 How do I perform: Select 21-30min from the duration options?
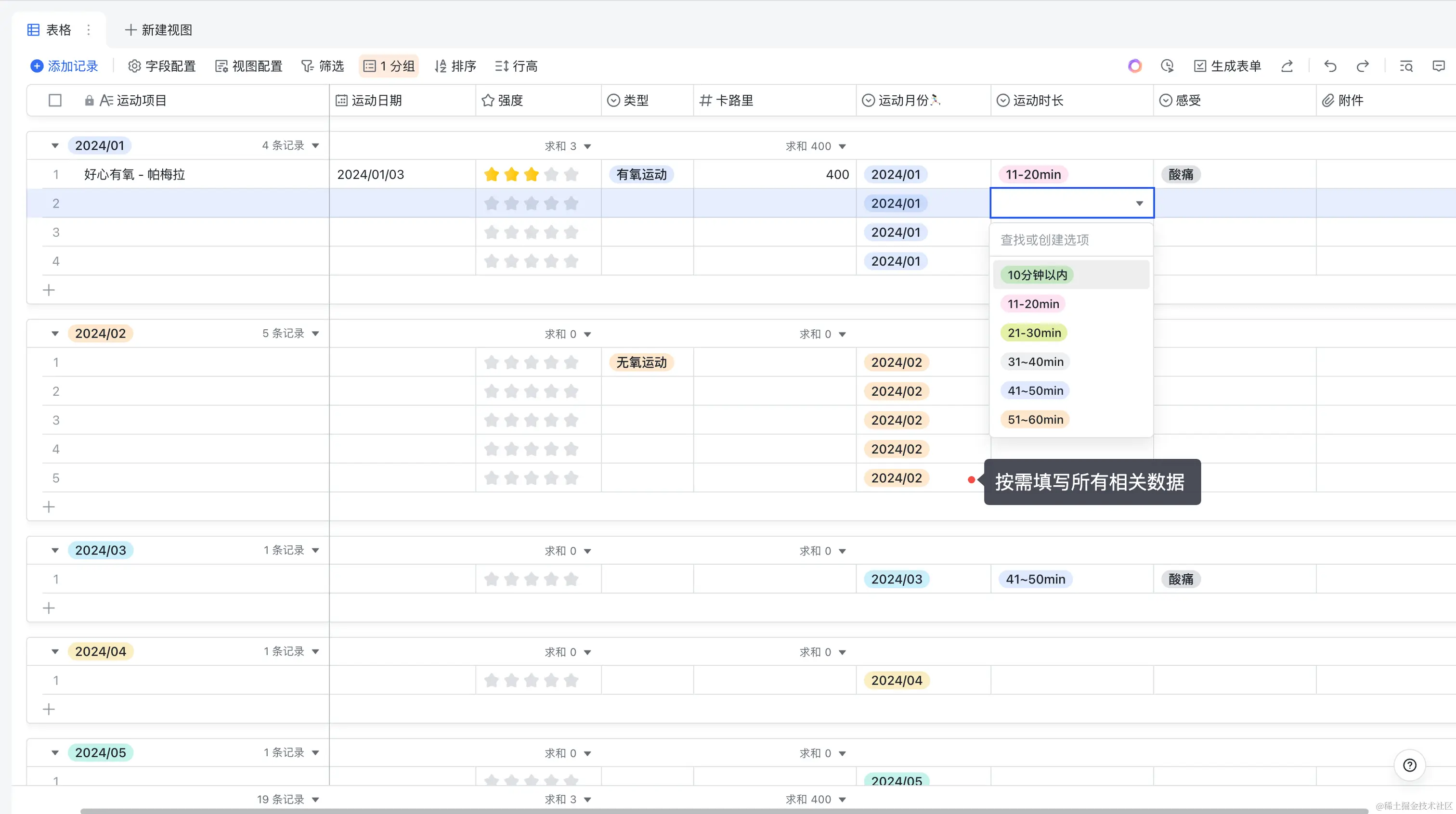(1034, 332)
